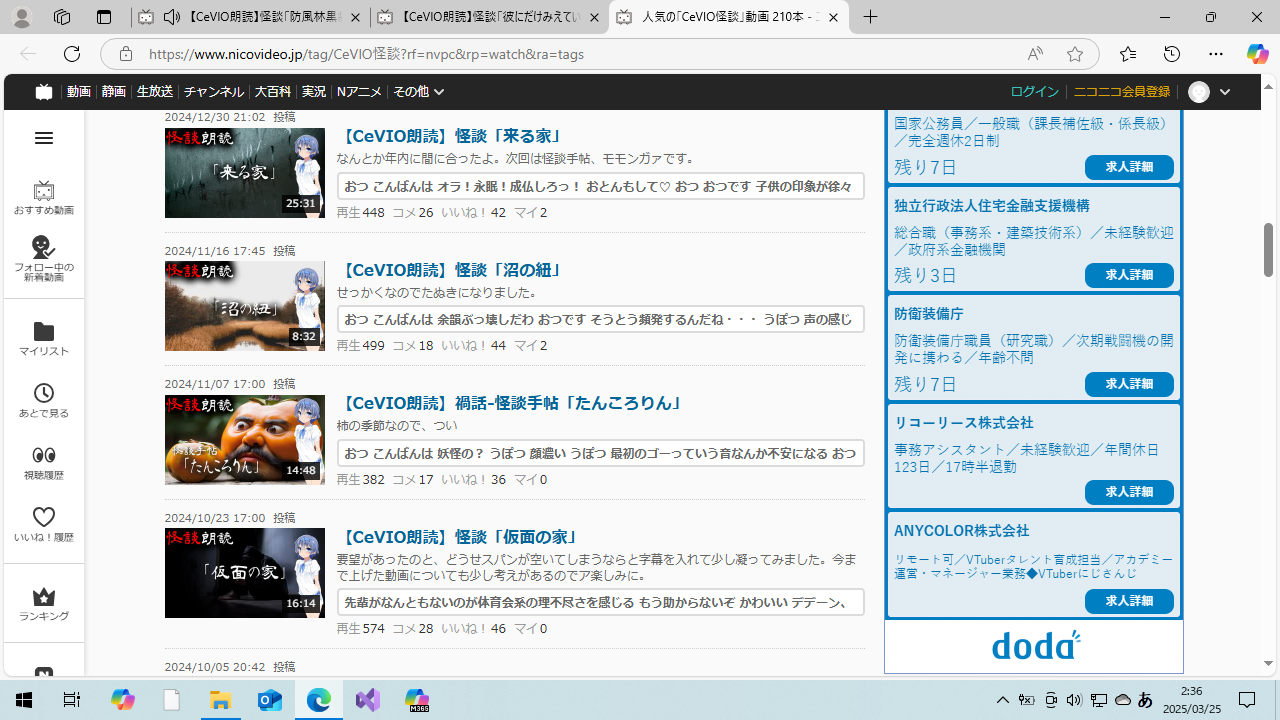Click ログイン link
The height and width of the screenshot is (720, 1280).
[x=1034, y=92]
